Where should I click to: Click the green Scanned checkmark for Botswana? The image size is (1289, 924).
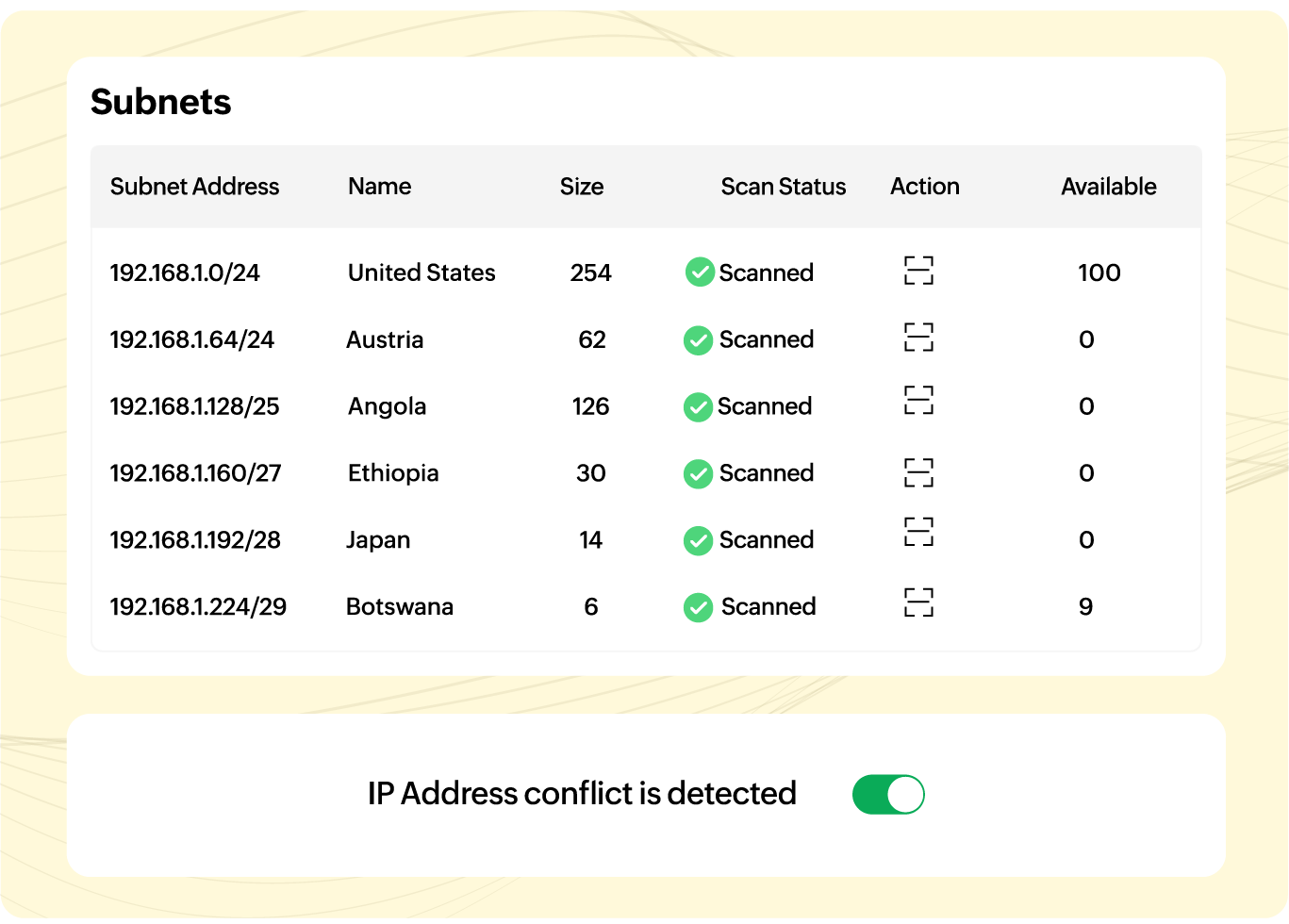[x=699, y=608]
